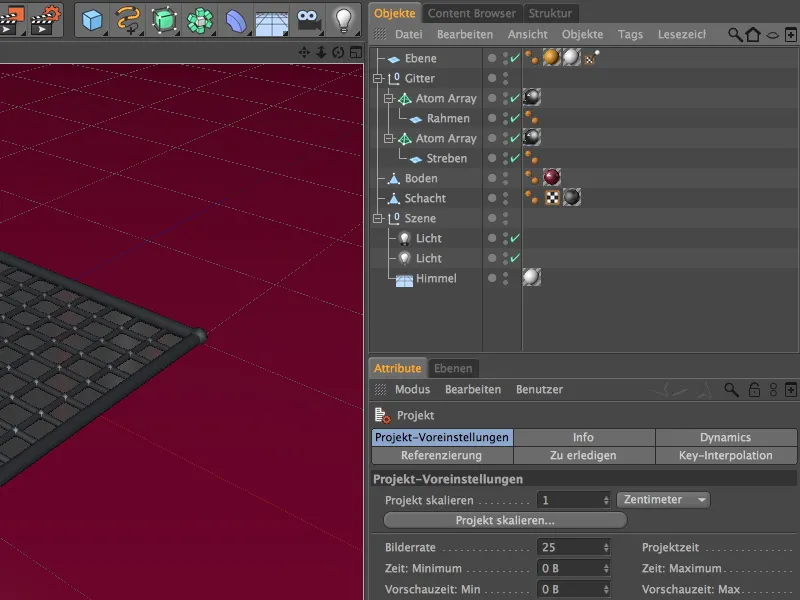The width and height of the screenshot is (800, 600).
Task: Collapse the Atom Array containing Streben
Action: point(389,138)
